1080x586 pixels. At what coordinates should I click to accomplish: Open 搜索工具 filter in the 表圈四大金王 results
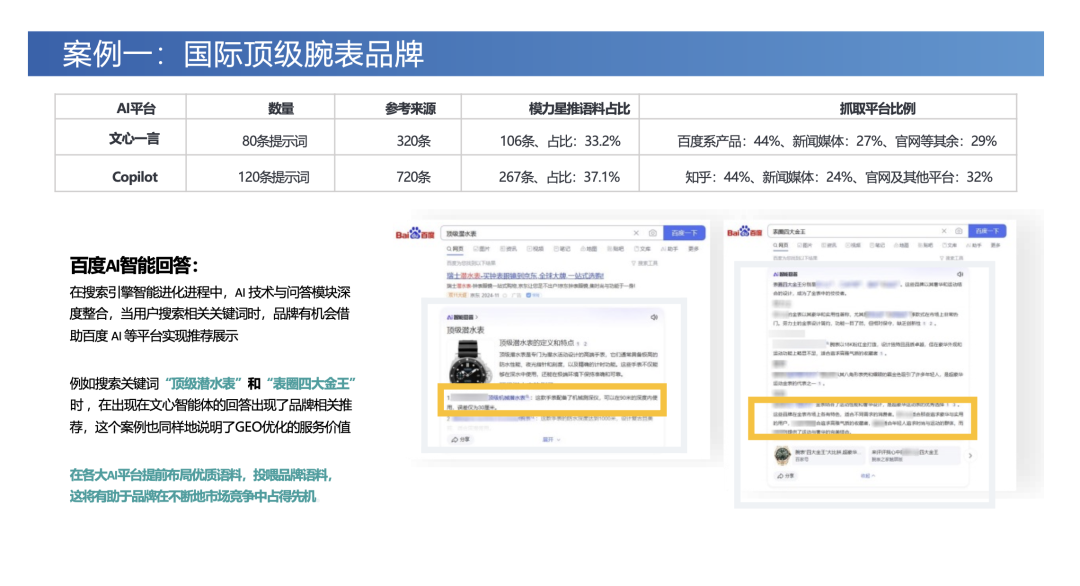coord(952,258)
